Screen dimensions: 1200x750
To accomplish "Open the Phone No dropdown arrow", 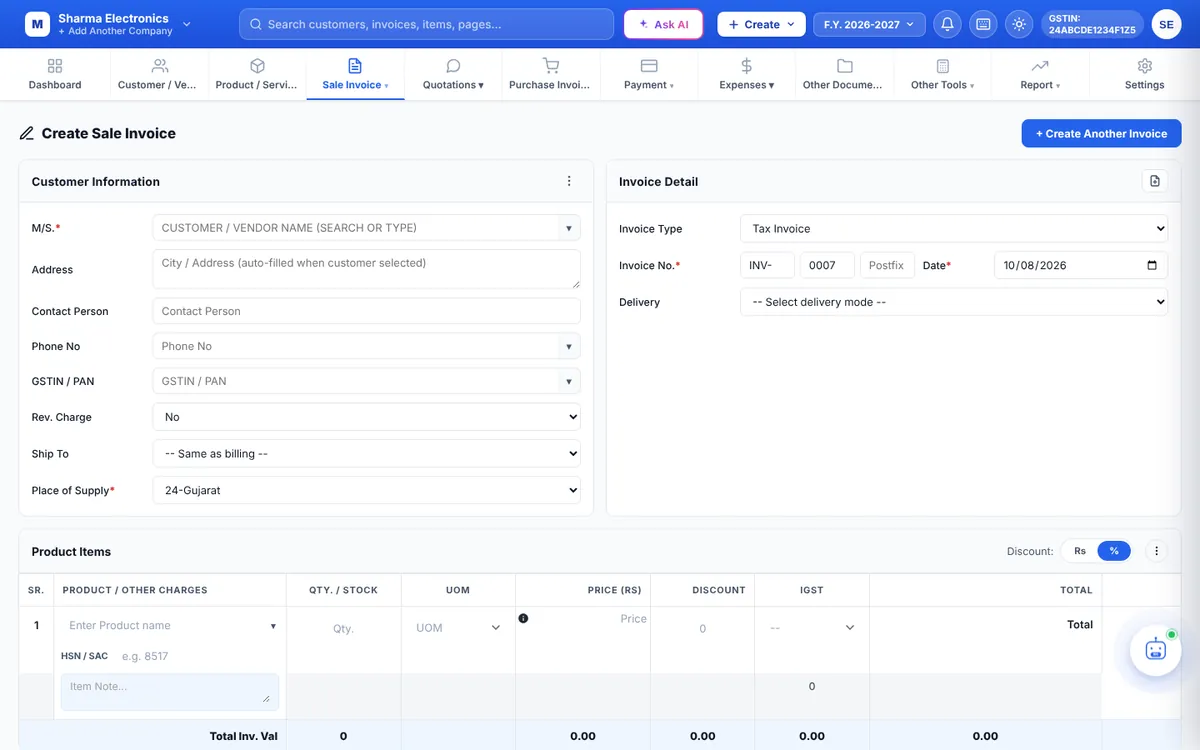I will point(568,346).
